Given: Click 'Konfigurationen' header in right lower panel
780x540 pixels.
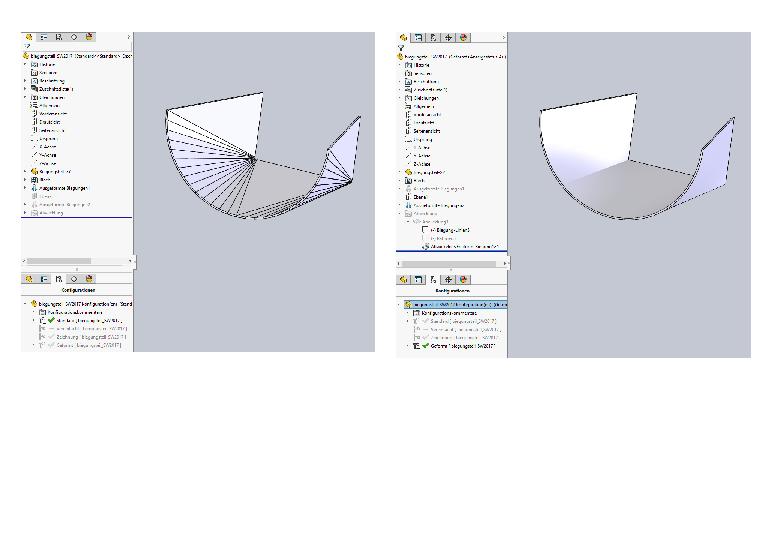Looking at the screenshot, I should point(452,291).
